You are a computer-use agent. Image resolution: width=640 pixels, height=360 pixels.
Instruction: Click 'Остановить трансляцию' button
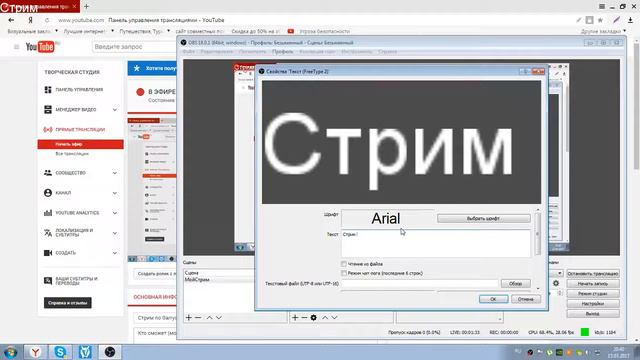point(593,273)
